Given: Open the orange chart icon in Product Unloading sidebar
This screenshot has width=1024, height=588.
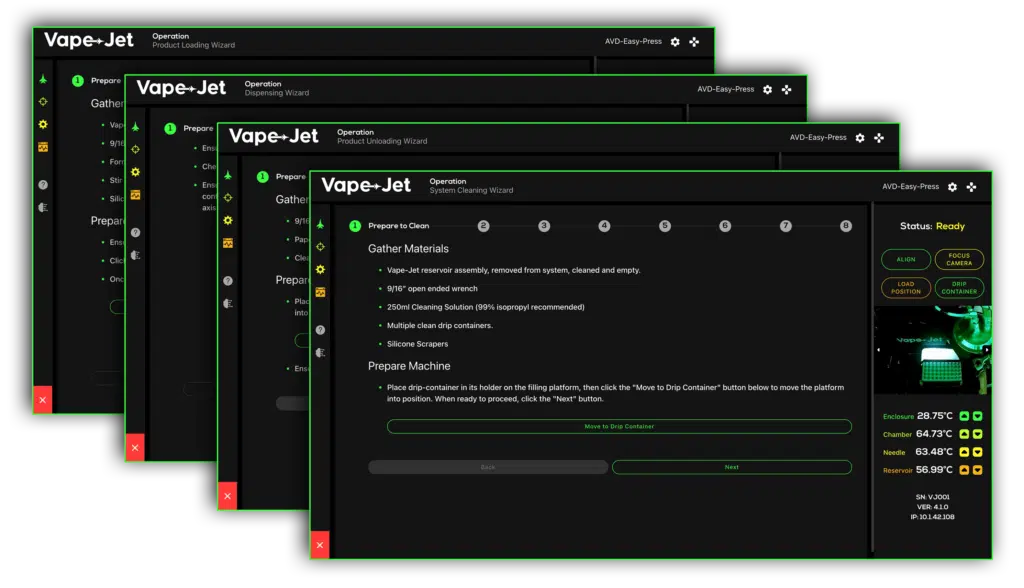Looking at the screenshot, I should (x=228, y=243).
